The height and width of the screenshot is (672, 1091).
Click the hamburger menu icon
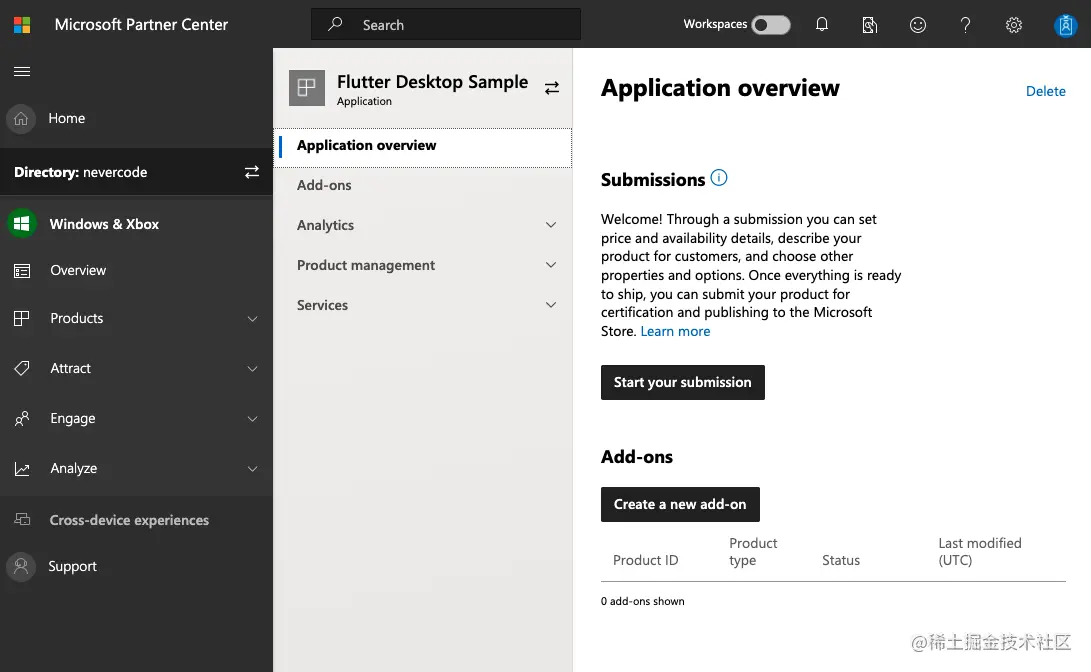(x=22, y=72)
